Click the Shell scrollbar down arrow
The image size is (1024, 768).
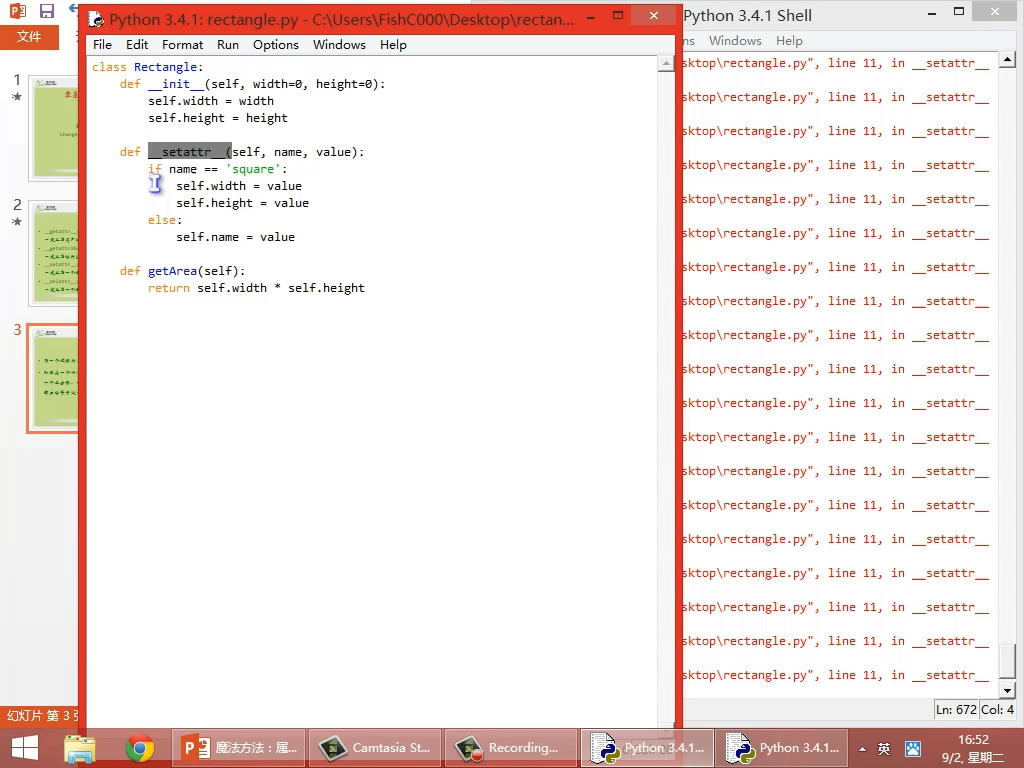[x=1007, y=690]
